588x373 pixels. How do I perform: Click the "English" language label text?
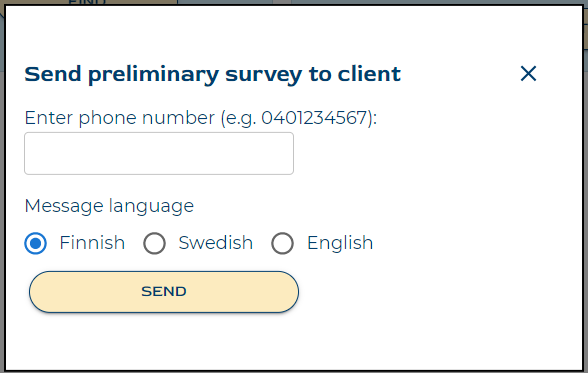point(340,243)
